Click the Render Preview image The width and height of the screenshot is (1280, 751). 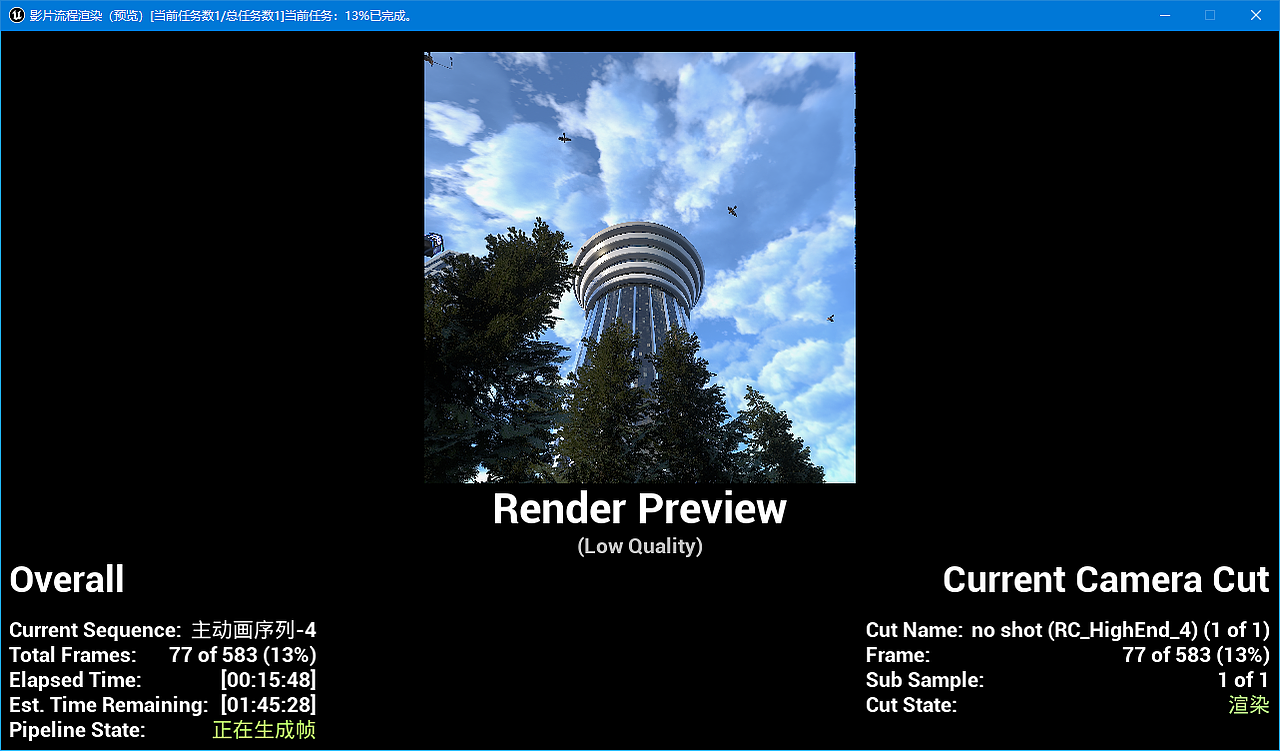[640, 267]
